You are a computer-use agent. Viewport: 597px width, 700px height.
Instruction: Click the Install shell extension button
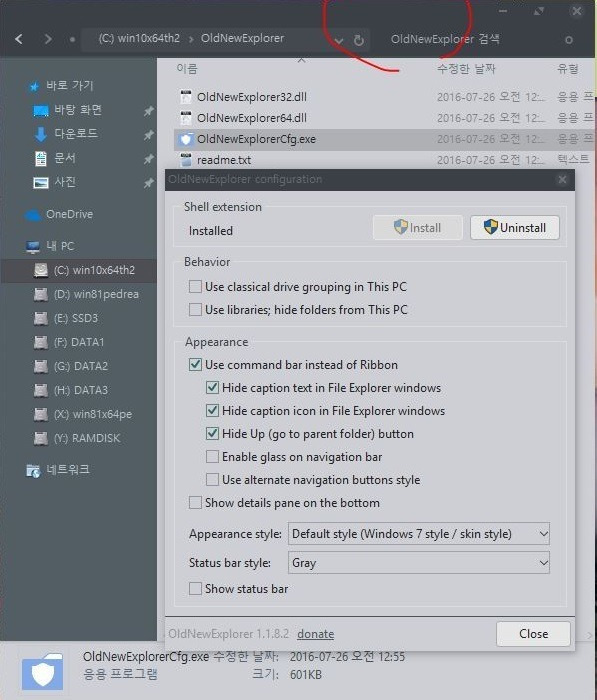pyautogui.click(x=417, y=228)
